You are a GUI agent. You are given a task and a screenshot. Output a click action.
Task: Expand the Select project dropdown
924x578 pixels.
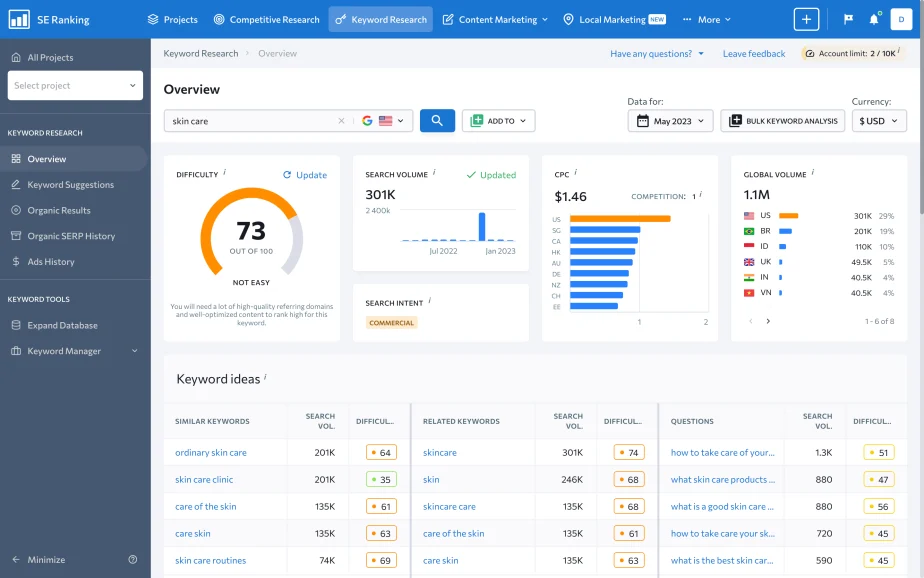click(x=74, y=85)
